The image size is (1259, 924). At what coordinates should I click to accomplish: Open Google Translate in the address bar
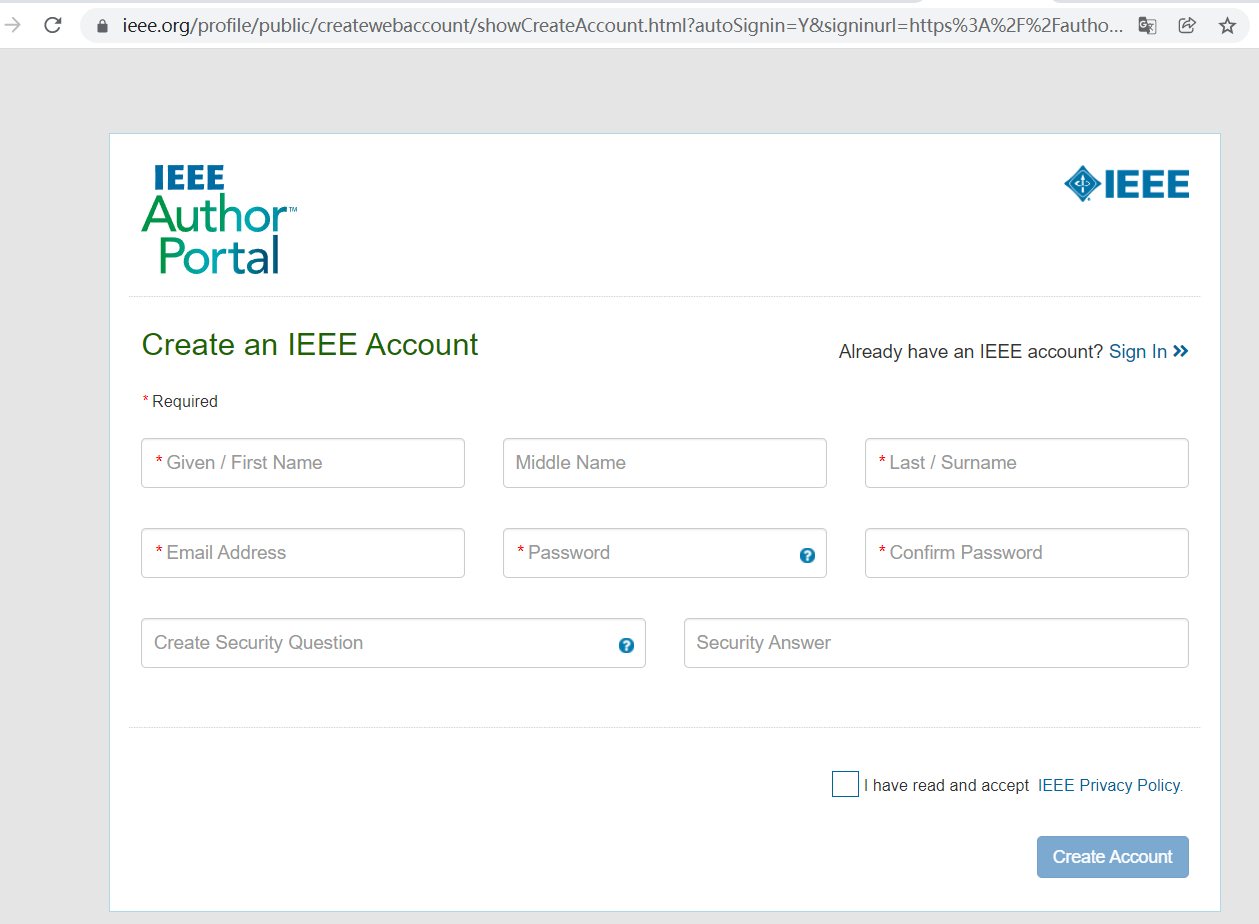(x=1146, y=25)
